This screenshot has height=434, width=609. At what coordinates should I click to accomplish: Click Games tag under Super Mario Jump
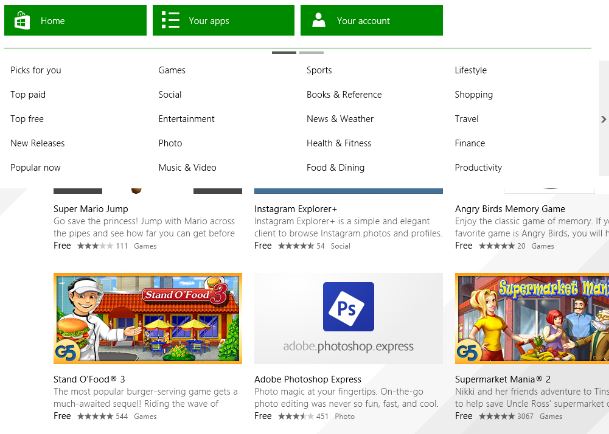click(x=145, y=246)
